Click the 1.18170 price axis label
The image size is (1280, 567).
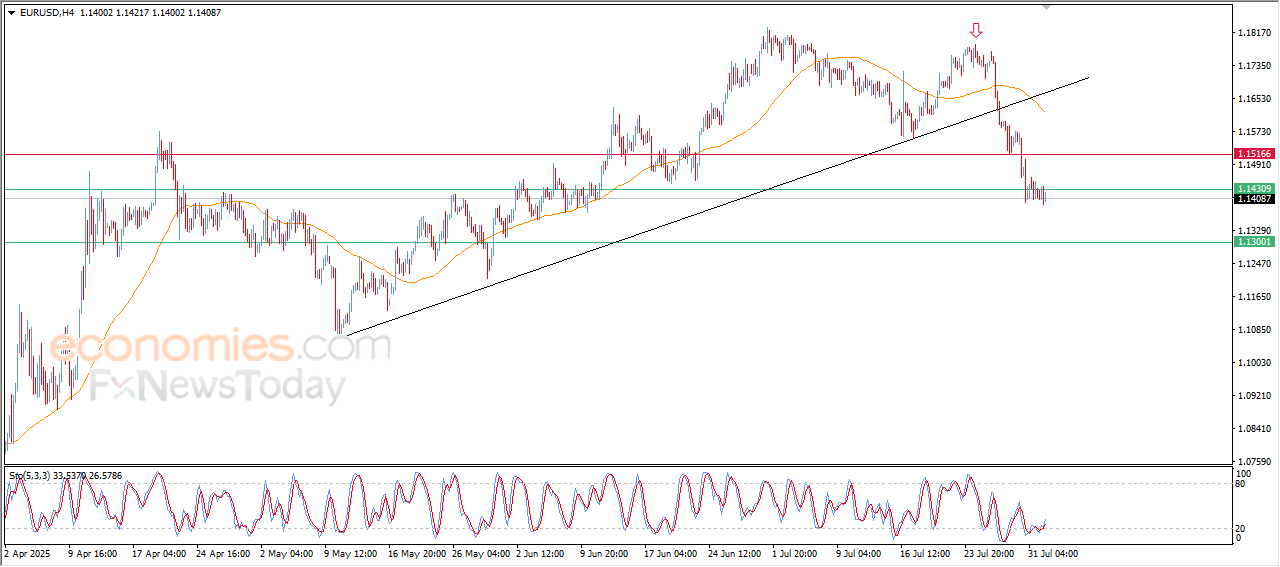(x=1254, y=33)
